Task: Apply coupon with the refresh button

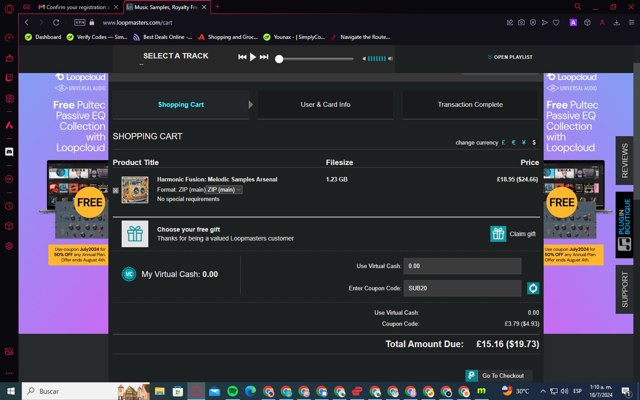Action: (x=533, y=288)
